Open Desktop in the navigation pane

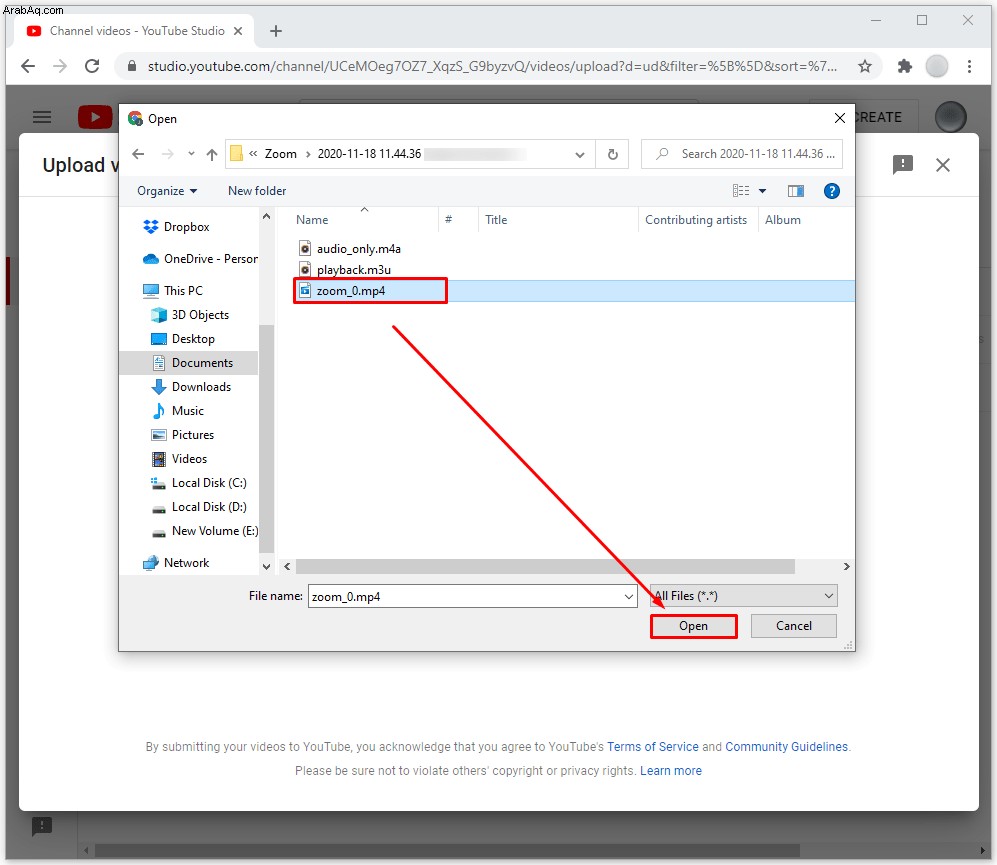pos(182,339)
